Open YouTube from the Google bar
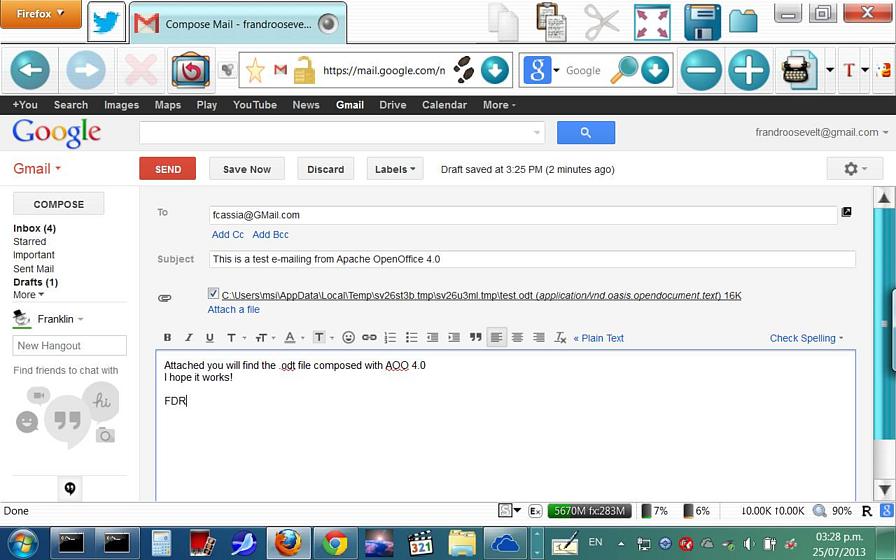The width and height of the screenshot is (896, 560). point(255,105)
